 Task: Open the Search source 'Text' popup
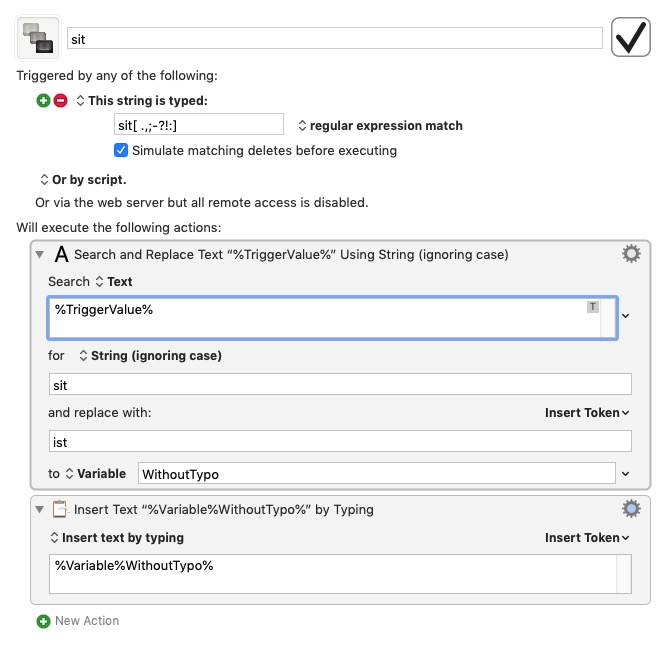click(x=114, y=282)
